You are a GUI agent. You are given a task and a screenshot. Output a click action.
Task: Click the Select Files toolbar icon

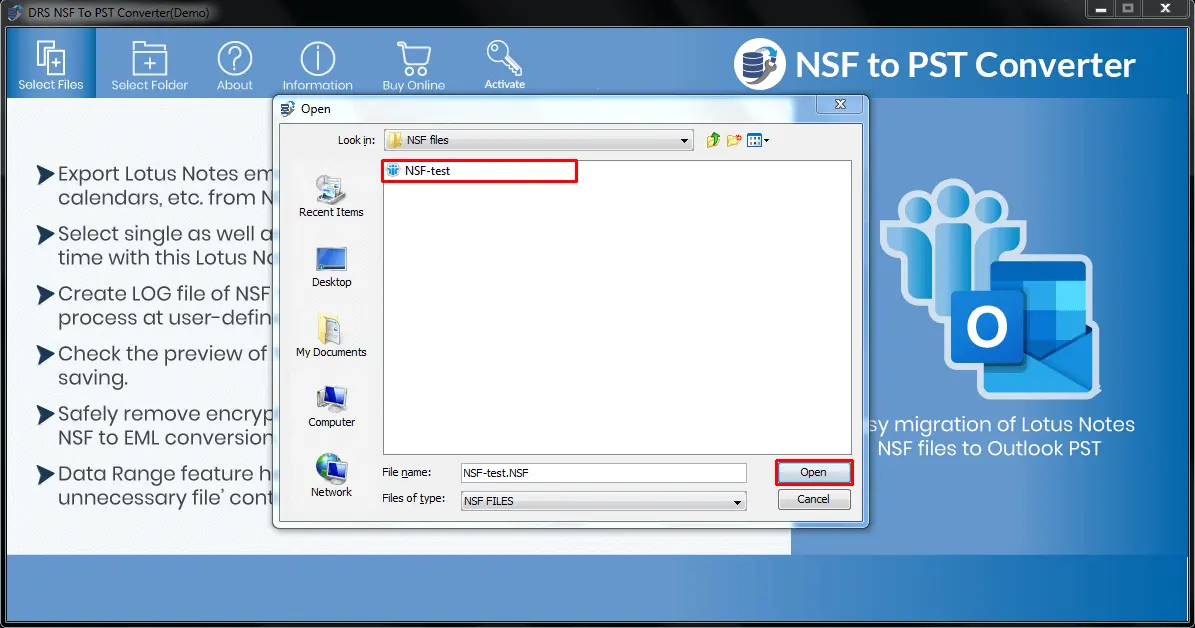pos(51,65)
